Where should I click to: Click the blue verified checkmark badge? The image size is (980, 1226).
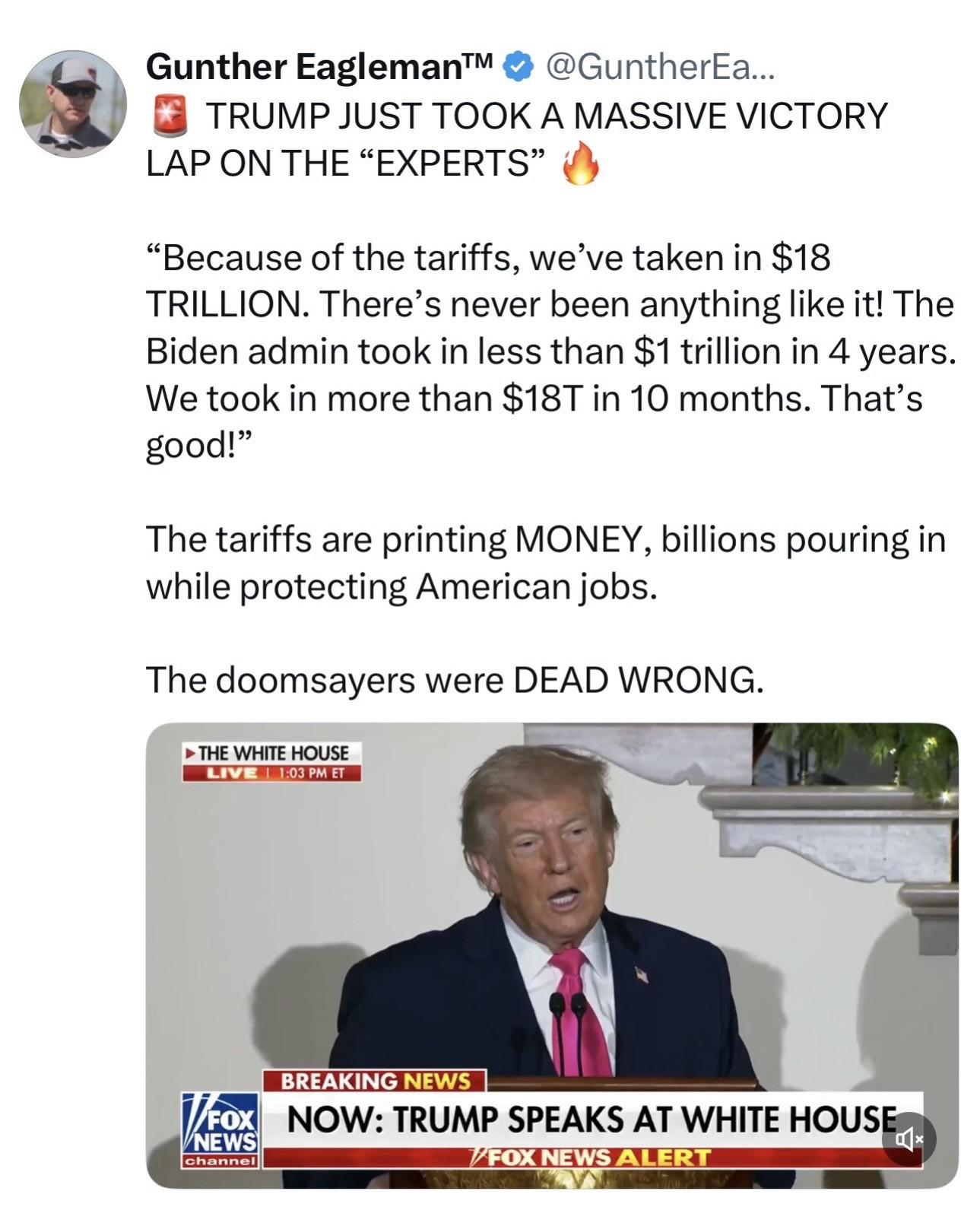click(519, 67)
